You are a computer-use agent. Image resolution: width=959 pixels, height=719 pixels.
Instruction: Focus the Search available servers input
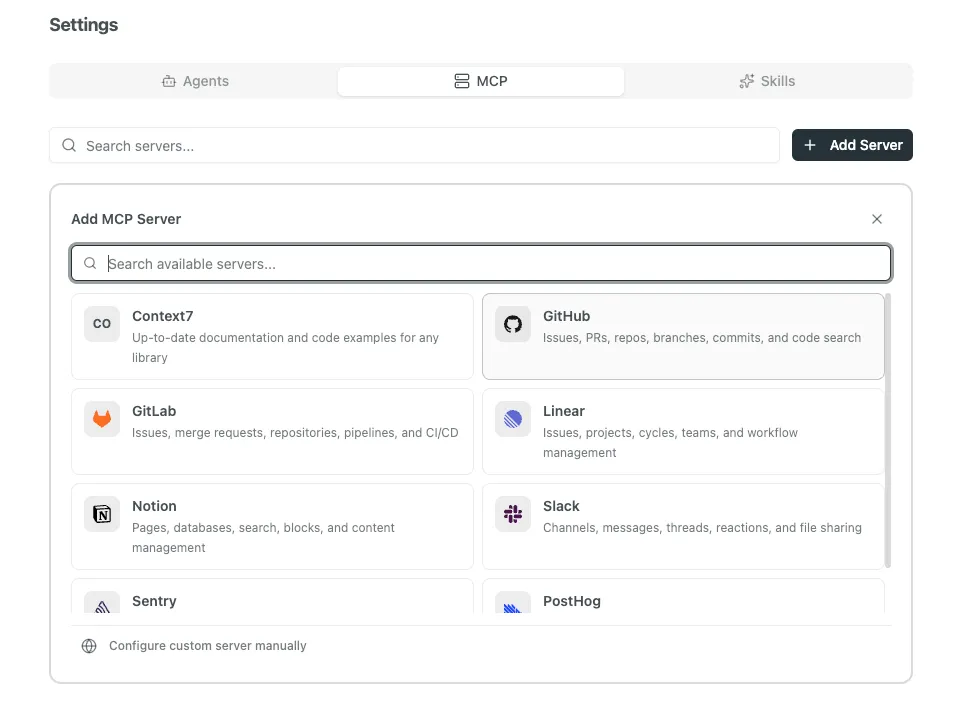481,264
